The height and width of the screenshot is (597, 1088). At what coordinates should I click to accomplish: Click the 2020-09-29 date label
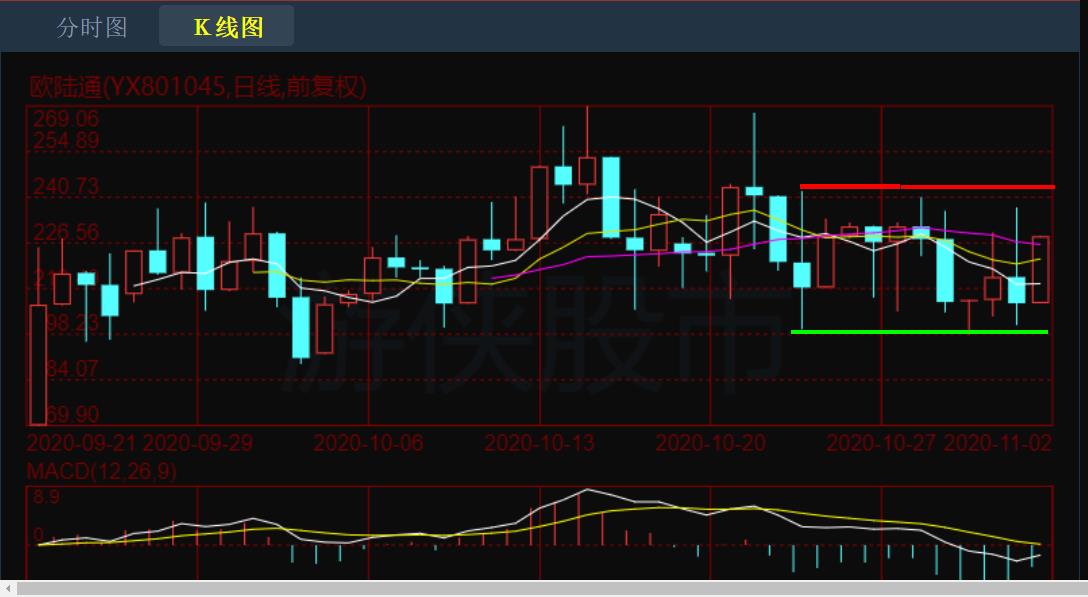click(x=198, y=443)
